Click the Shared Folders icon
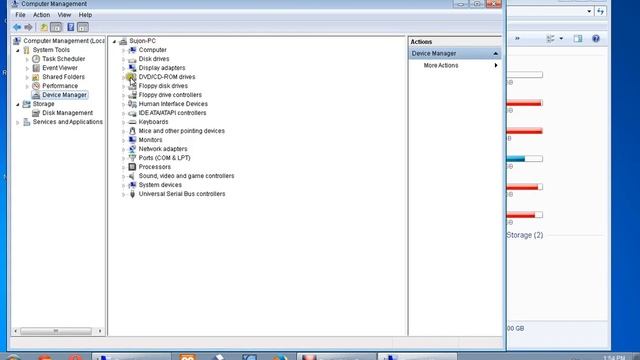 36,77
